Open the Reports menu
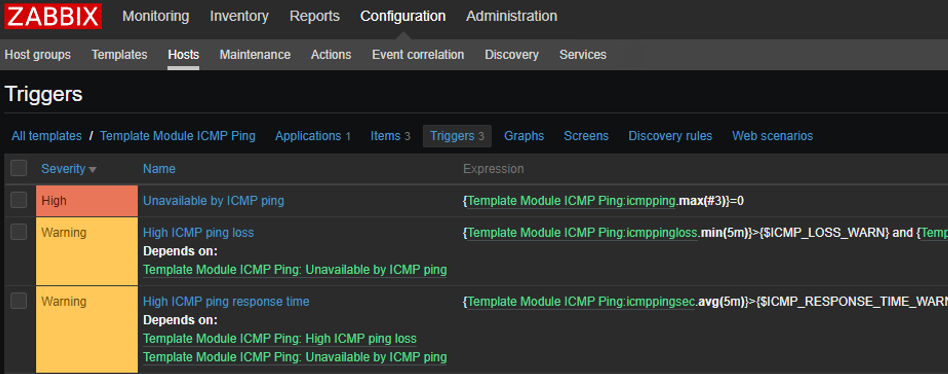 point(314,16)
